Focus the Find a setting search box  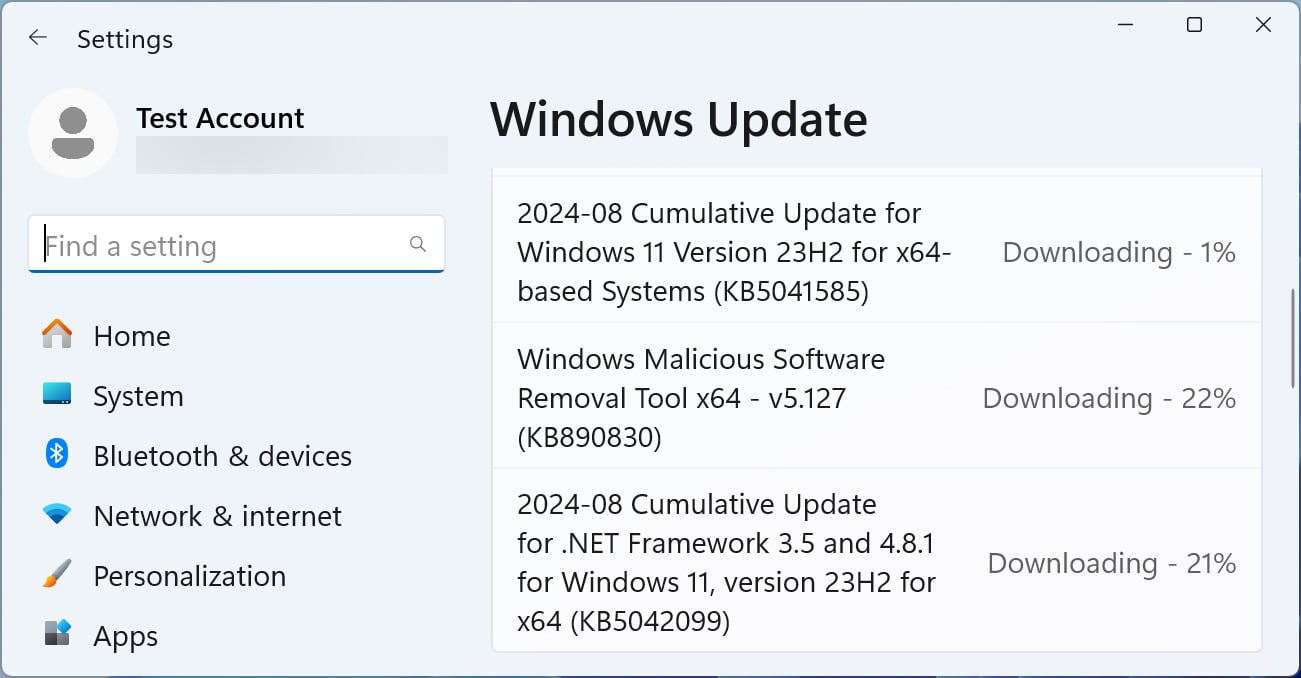click(236, 245)
